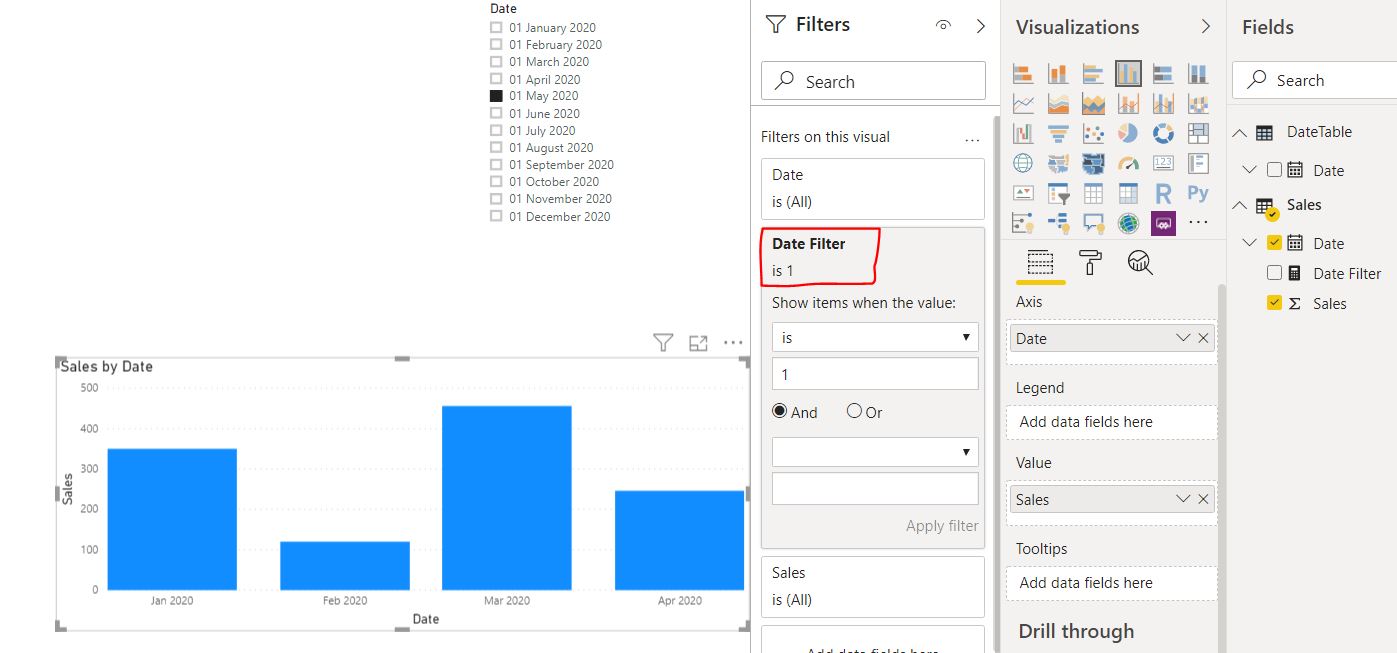Tick the Date Filter field checkbox
Screen dimensions: 1397x653
click(1274, 273)
